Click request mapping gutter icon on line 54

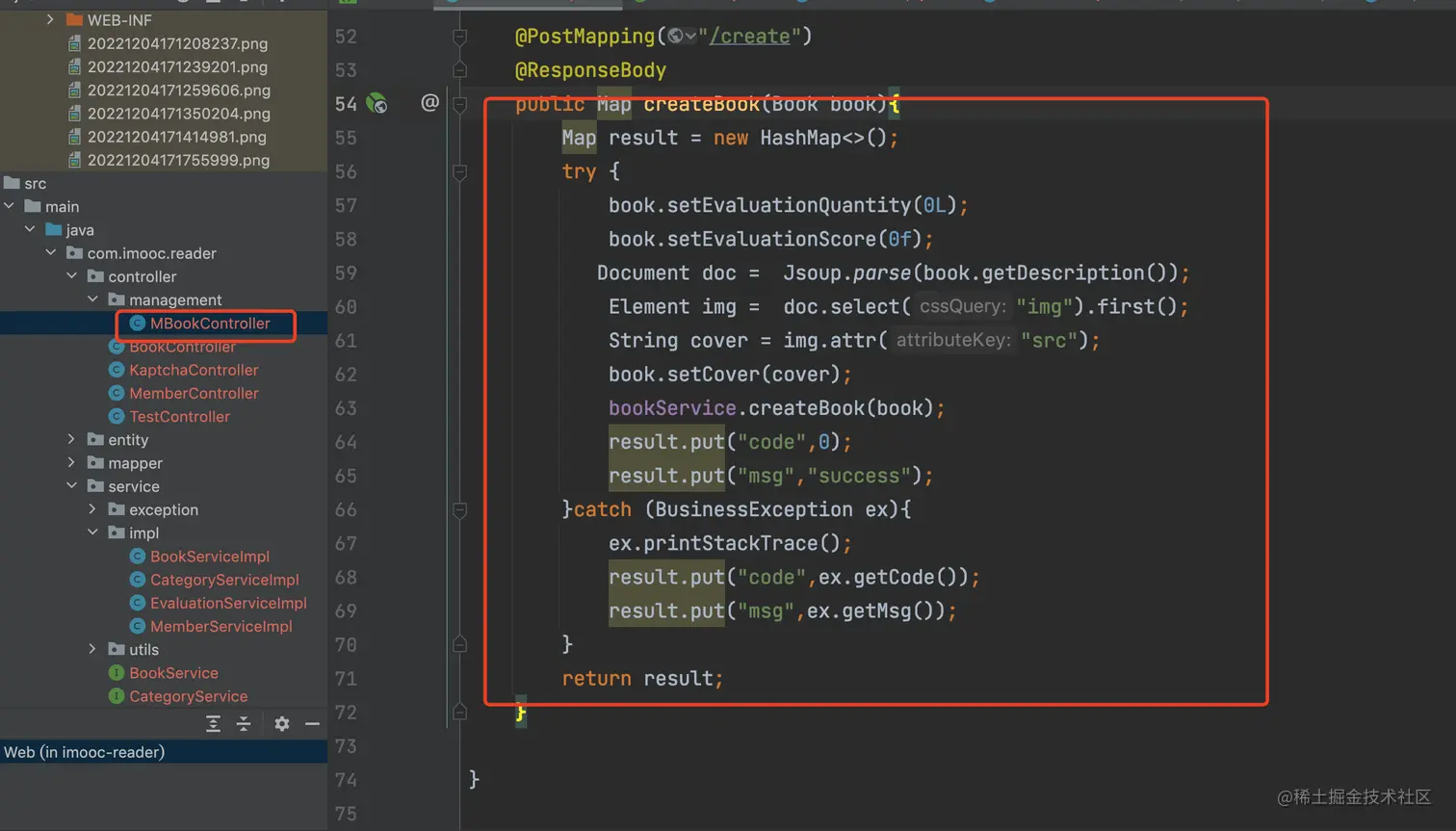(x=377, y=103)
